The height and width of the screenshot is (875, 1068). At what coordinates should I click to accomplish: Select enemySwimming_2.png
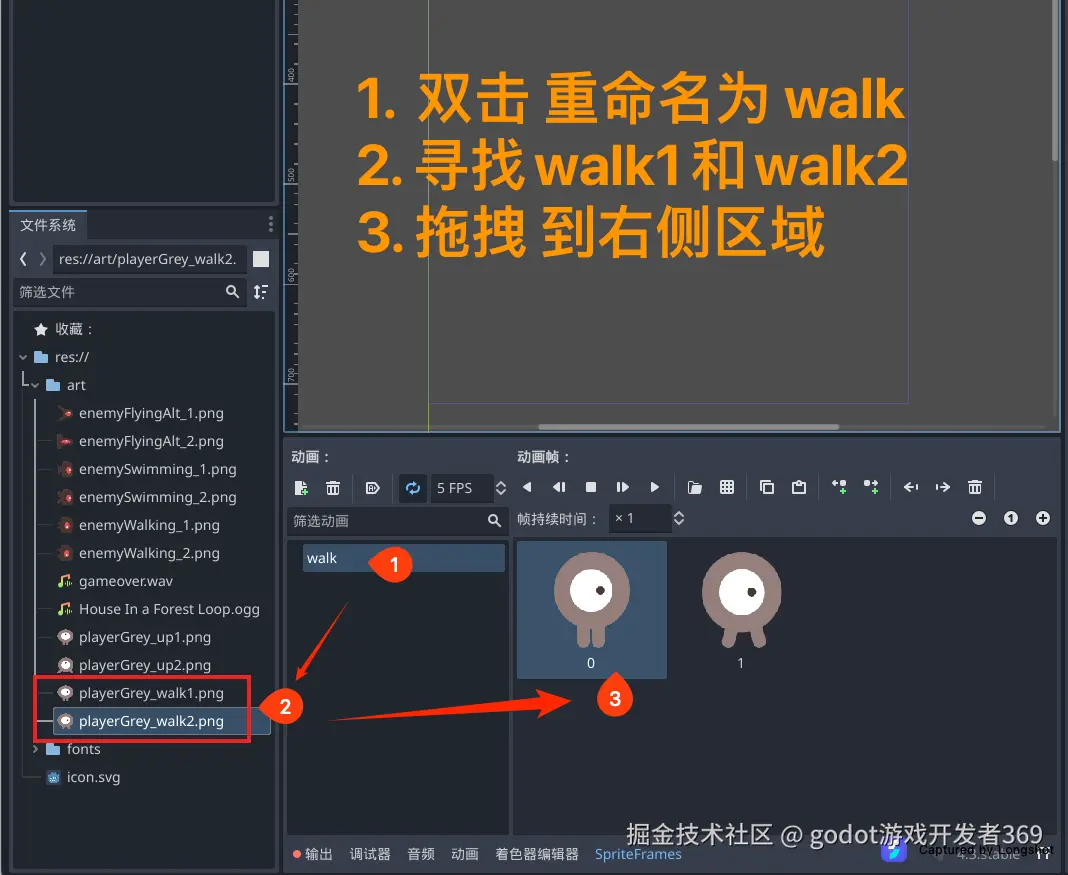tap(157, 497)
